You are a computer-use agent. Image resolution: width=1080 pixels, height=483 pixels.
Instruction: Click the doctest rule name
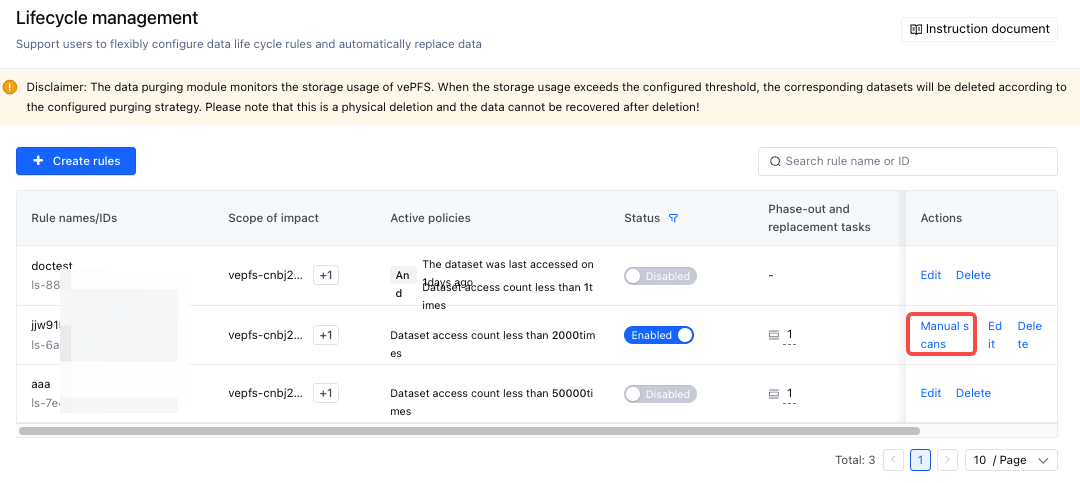point(52,265)
